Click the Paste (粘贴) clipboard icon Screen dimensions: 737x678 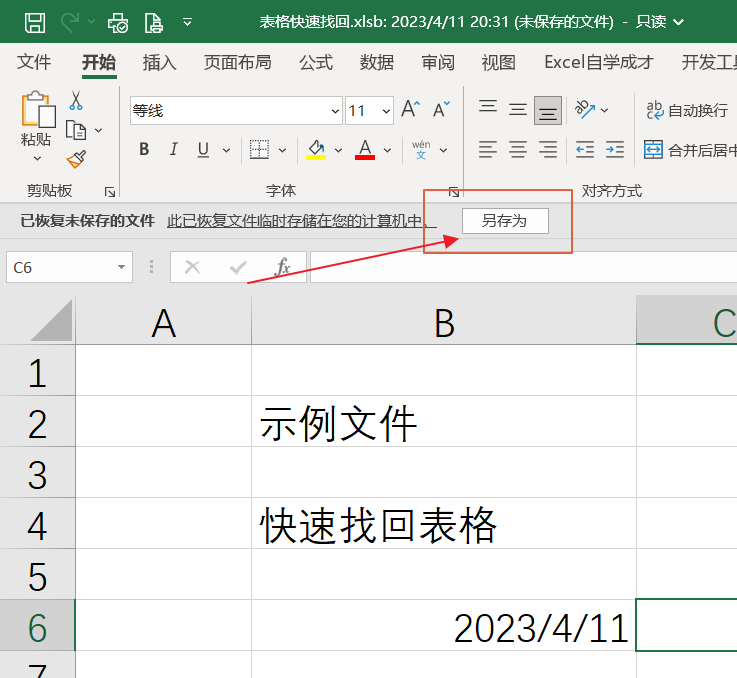[x=38, y=109]
